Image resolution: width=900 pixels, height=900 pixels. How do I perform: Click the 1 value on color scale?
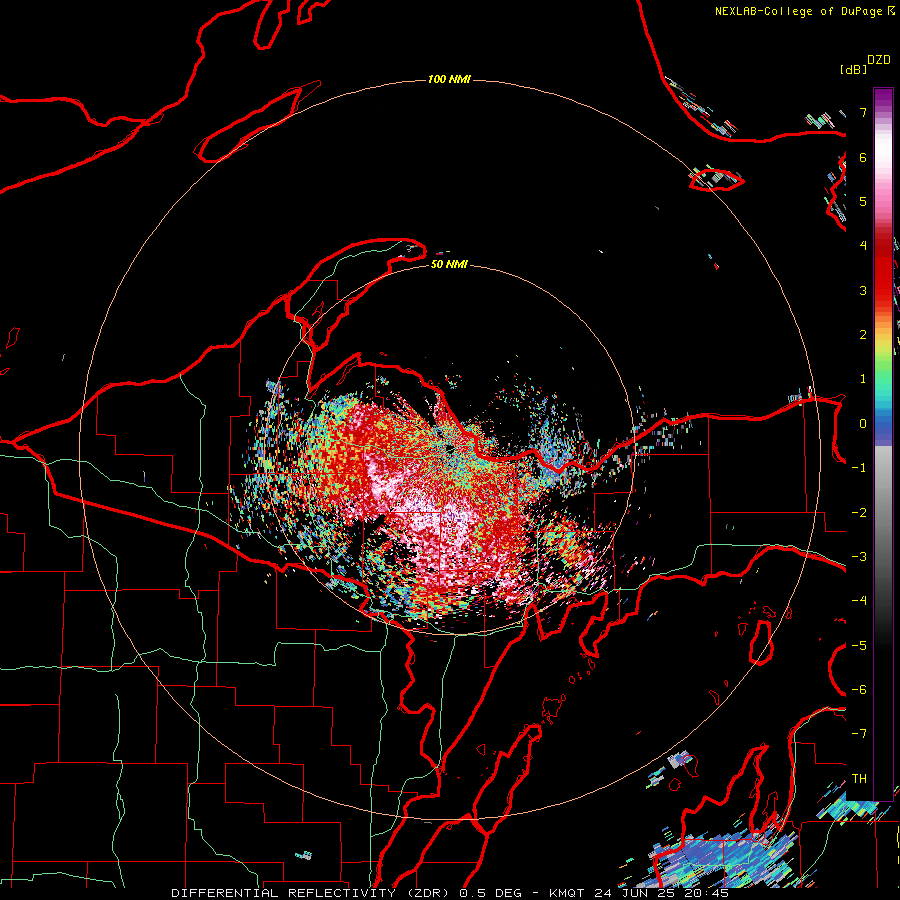[x=863, y=379]
